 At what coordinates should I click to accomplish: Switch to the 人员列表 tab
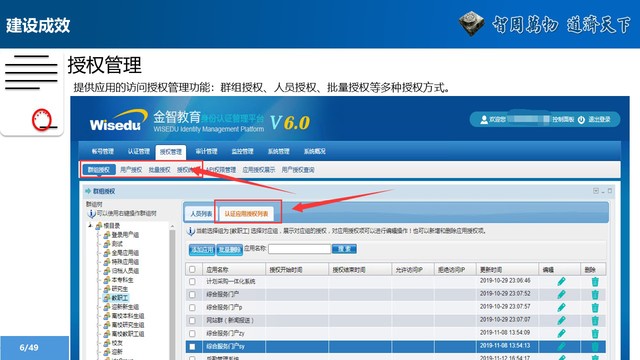[x=201, y=214]
